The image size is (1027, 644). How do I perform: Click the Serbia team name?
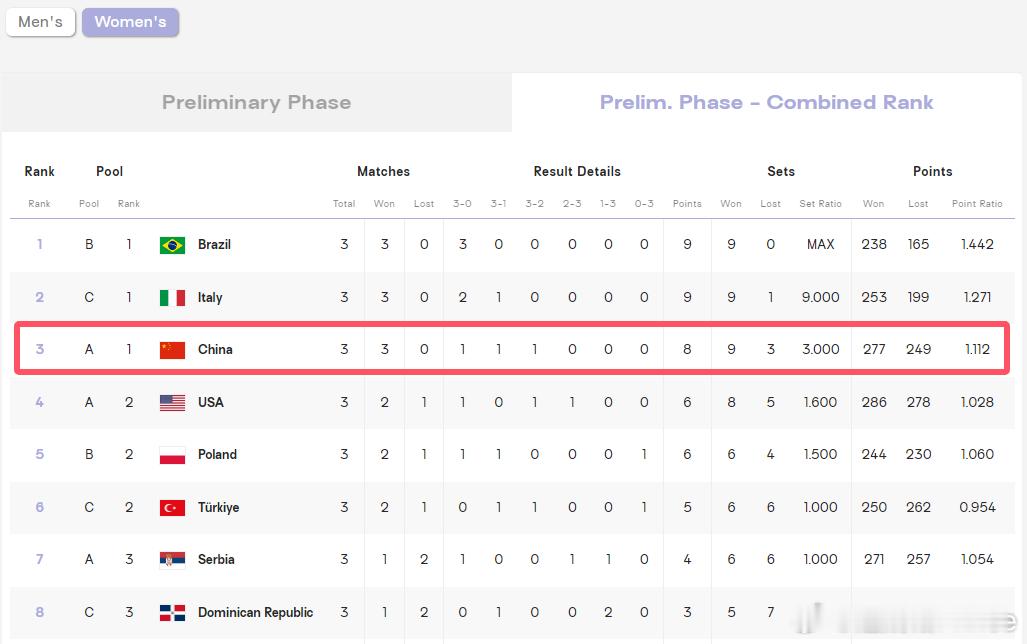pyautogui.click(x=216, y=559)
